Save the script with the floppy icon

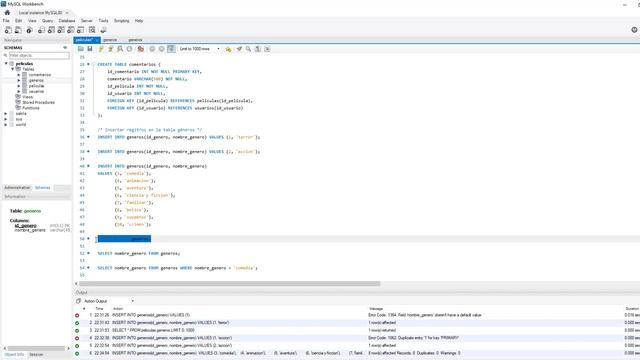[90, 49]
